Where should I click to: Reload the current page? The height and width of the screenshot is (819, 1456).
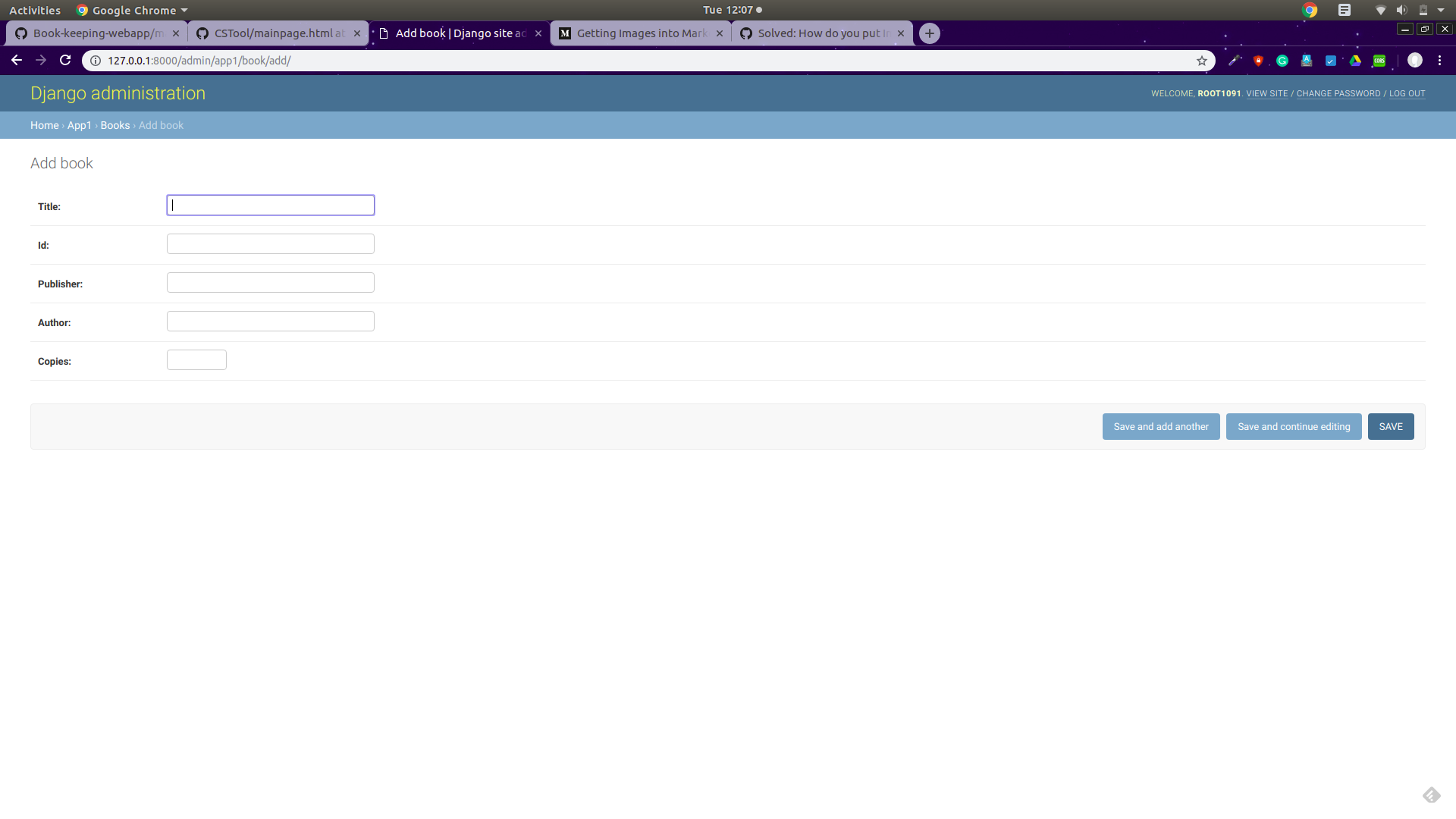(x=65, y=61)
